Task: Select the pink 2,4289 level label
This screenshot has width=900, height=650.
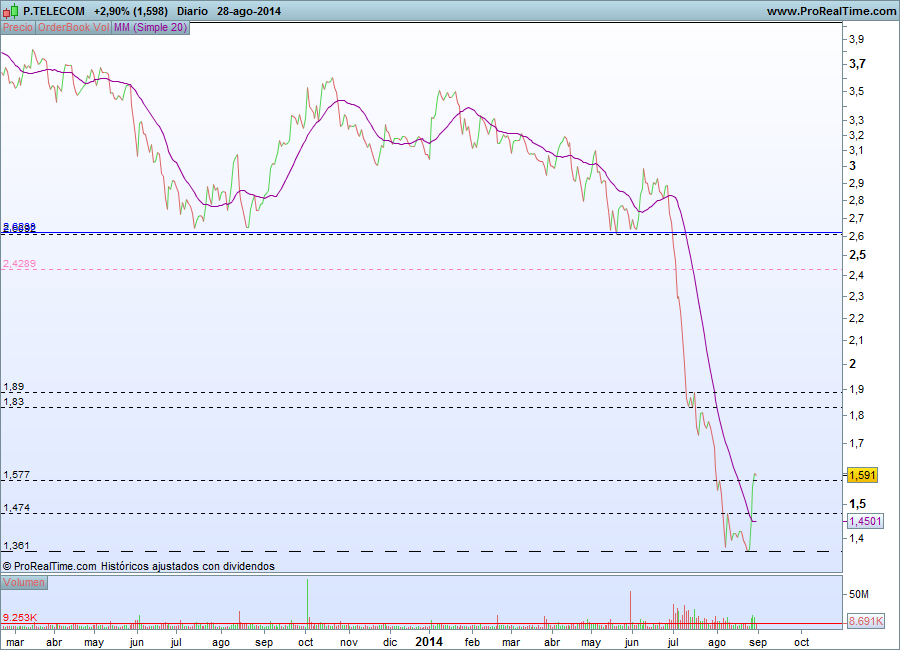Action: [20, 264]
